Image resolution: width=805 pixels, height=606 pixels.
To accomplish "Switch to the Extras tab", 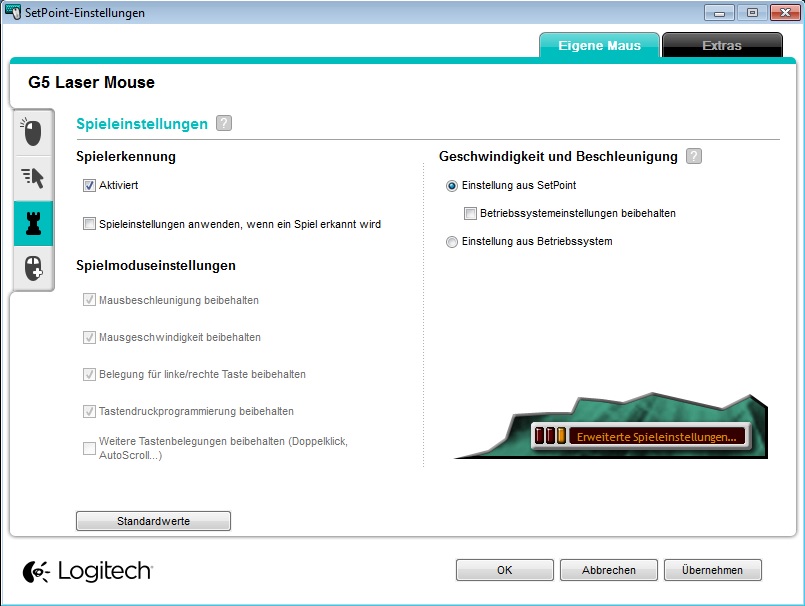I will 722,45.
